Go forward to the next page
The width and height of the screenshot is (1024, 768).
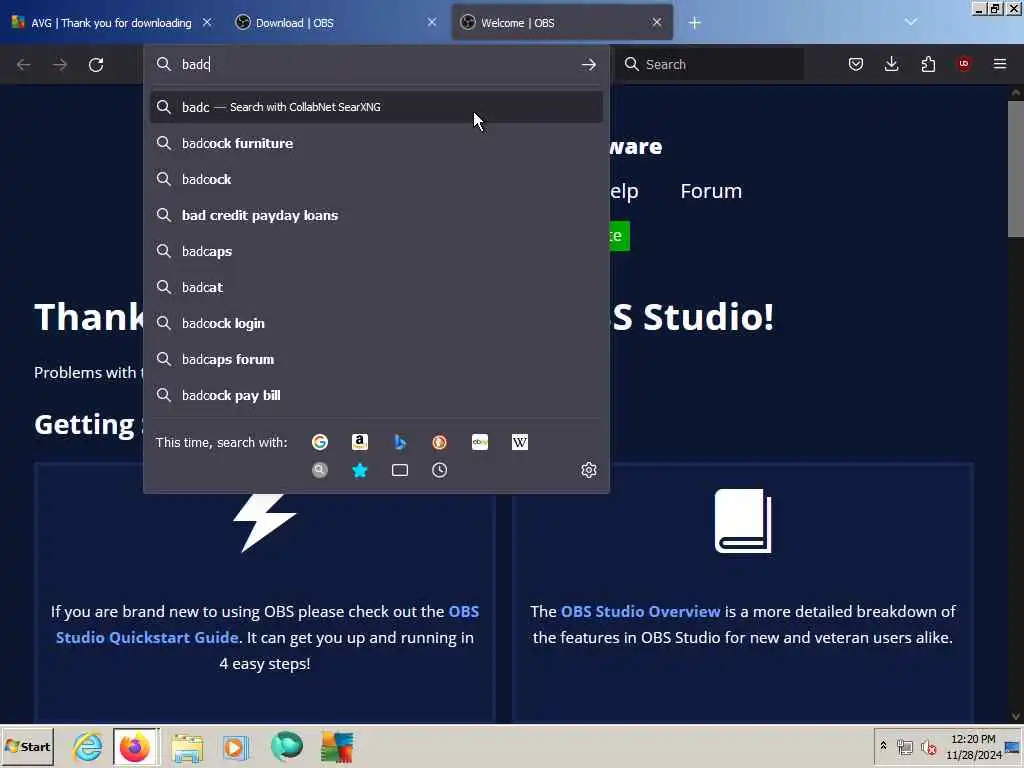[x=59, y=65]
